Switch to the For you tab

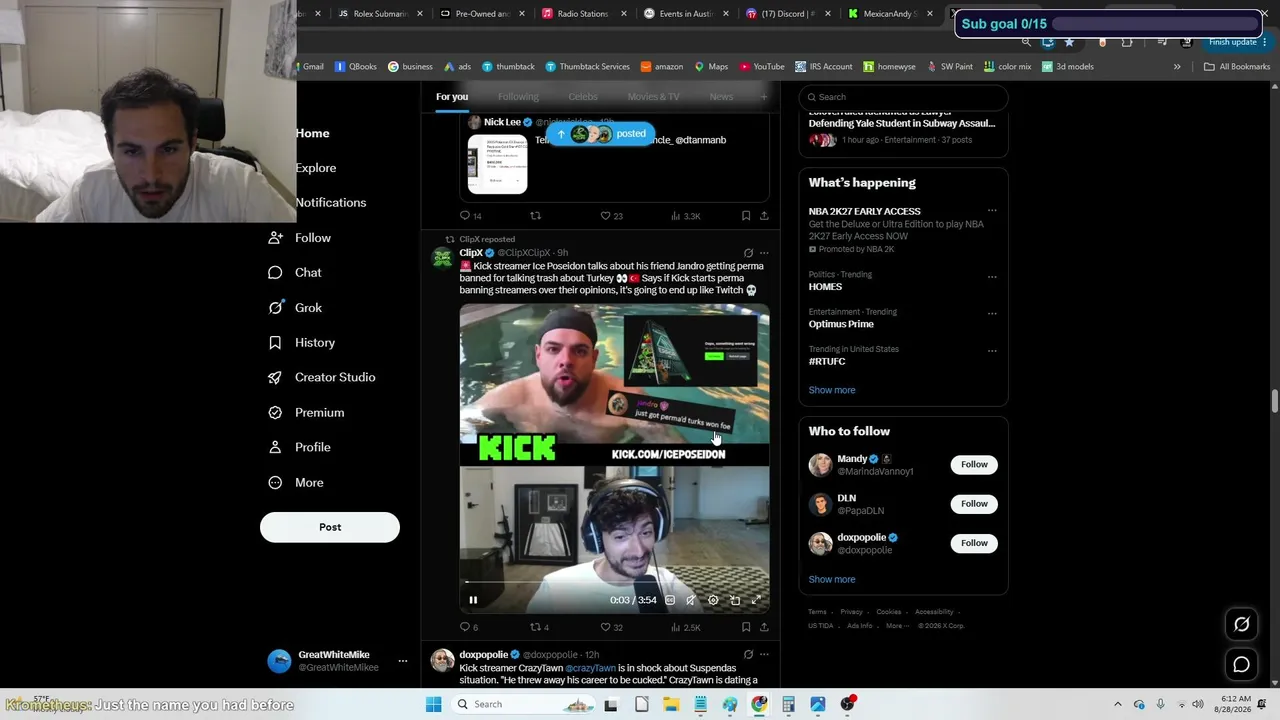[452, 97]
